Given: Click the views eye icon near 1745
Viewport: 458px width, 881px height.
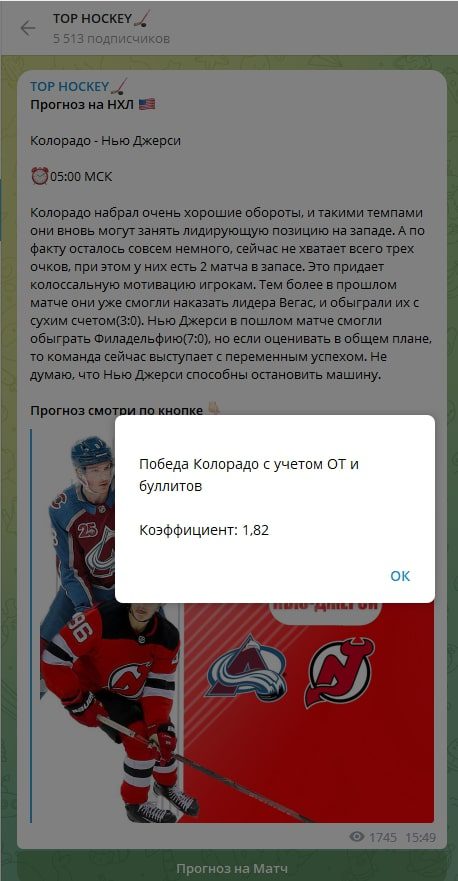Looking at the screenshot, I should pos(357,837).
